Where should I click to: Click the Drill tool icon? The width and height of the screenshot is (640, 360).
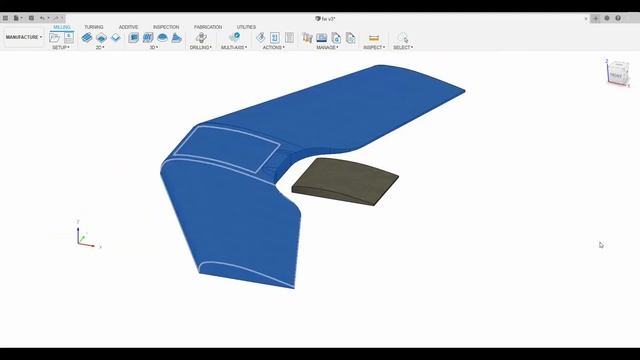(201, 38)
